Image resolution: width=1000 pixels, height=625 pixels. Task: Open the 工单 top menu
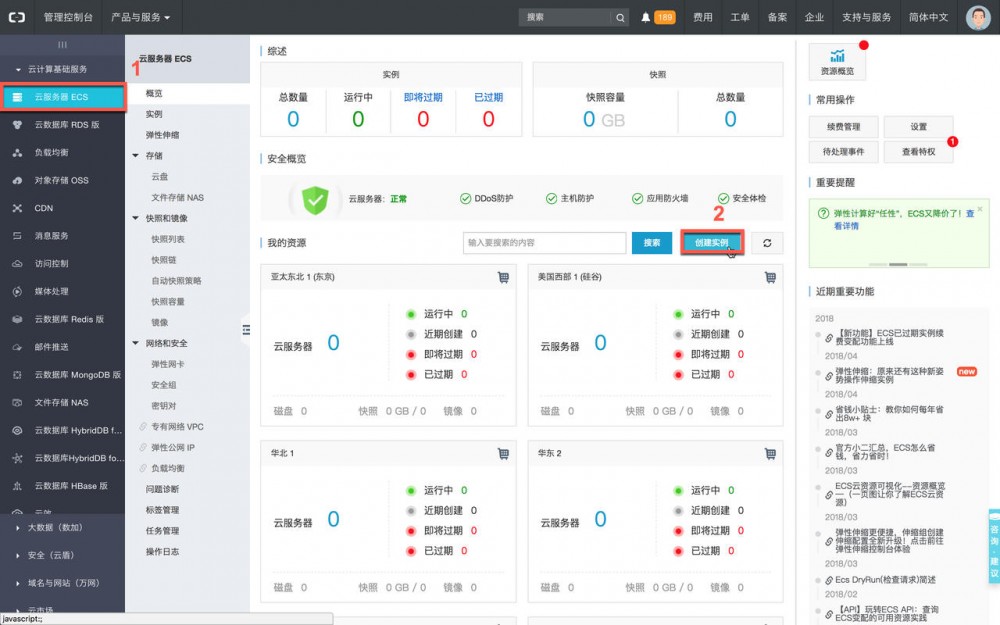[x=740, y=17]
